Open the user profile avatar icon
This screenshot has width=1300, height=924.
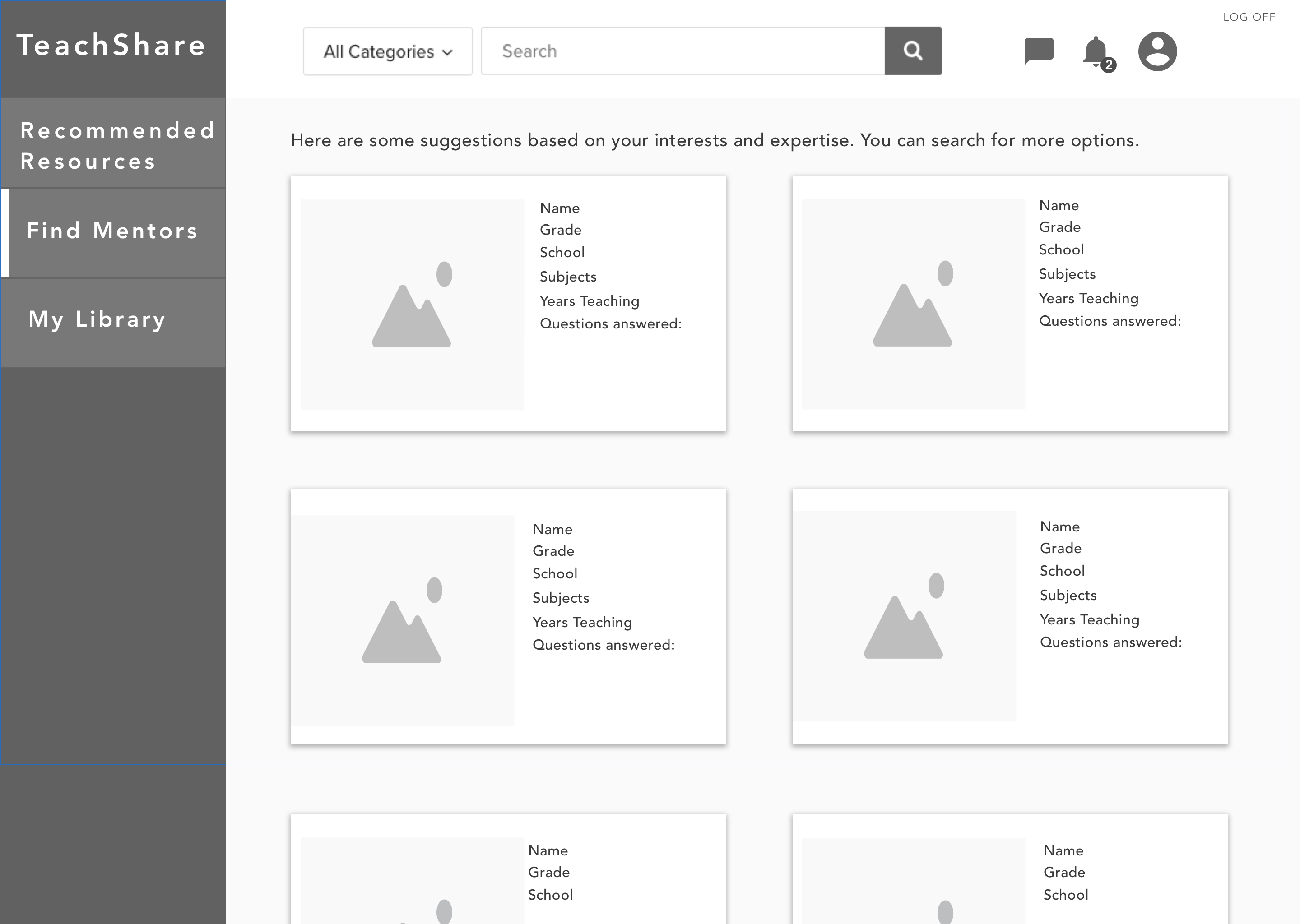click(x=1157, y=51)
